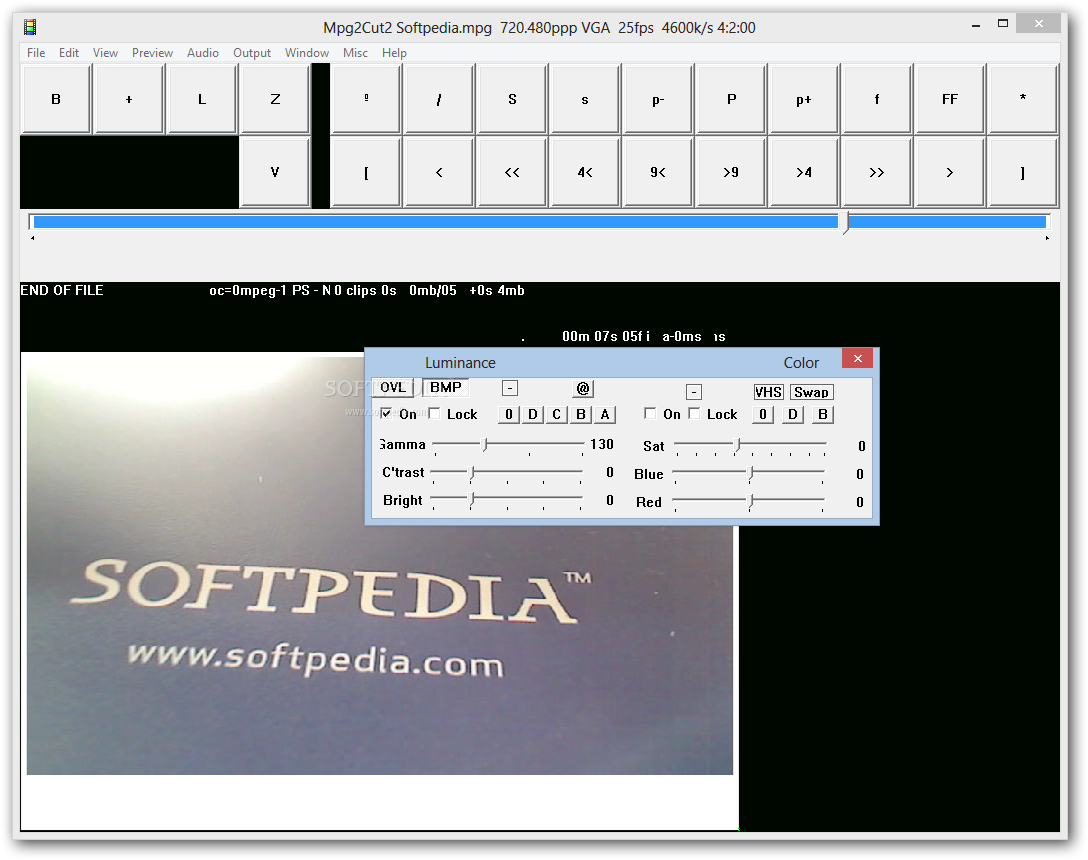Click the lowercase s toolbar button
This screenshot has width=1088, height=860.
point(585,99)
